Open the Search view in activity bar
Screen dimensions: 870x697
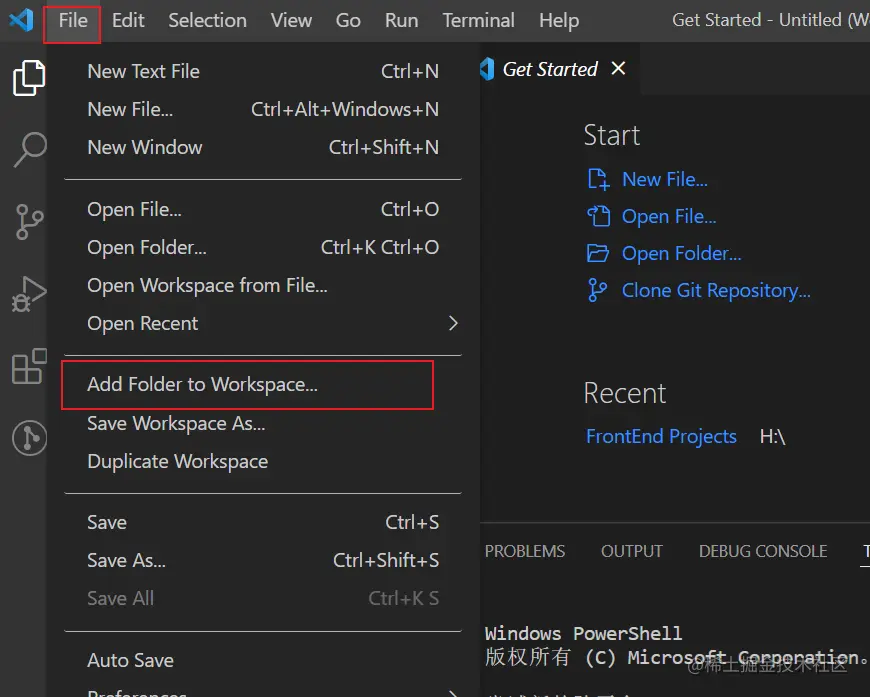pos(29,149)
